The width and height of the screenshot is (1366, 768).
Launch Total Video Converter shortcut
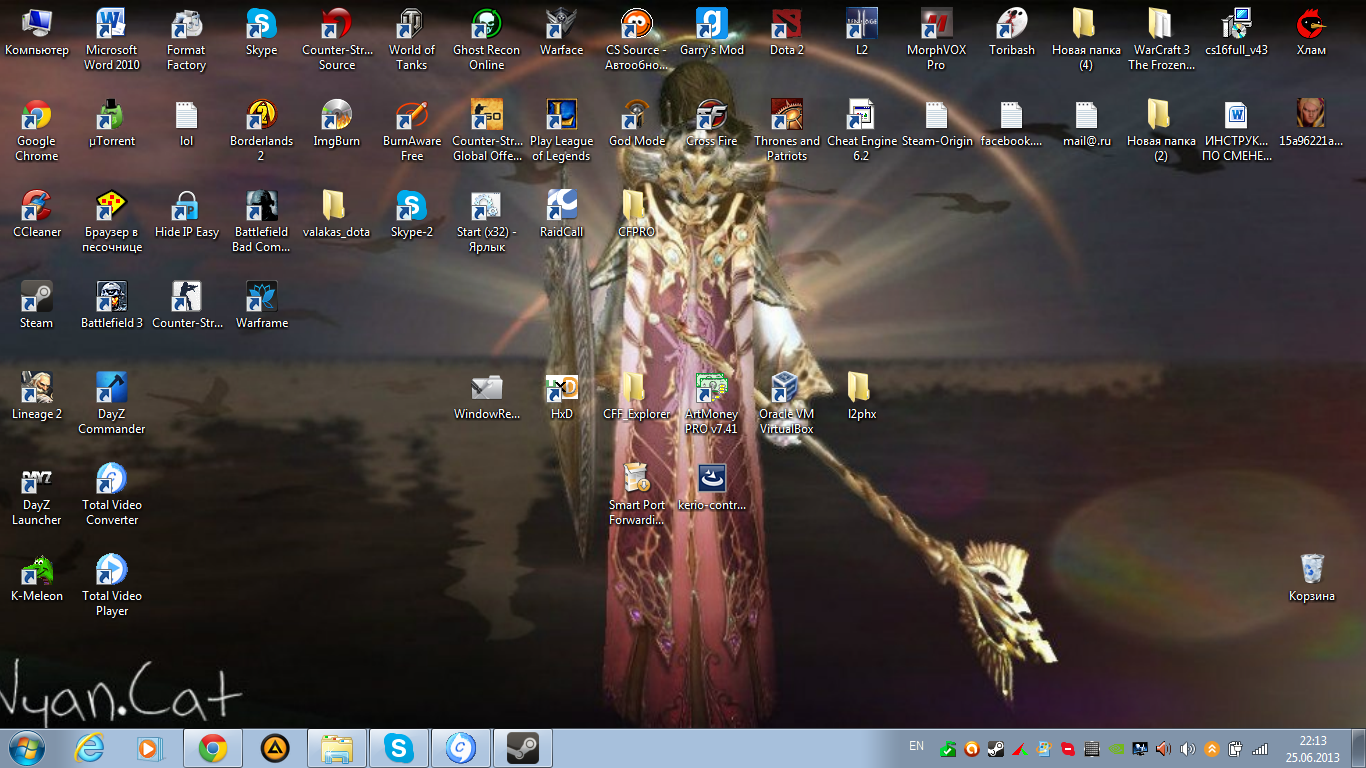point(112,494)
